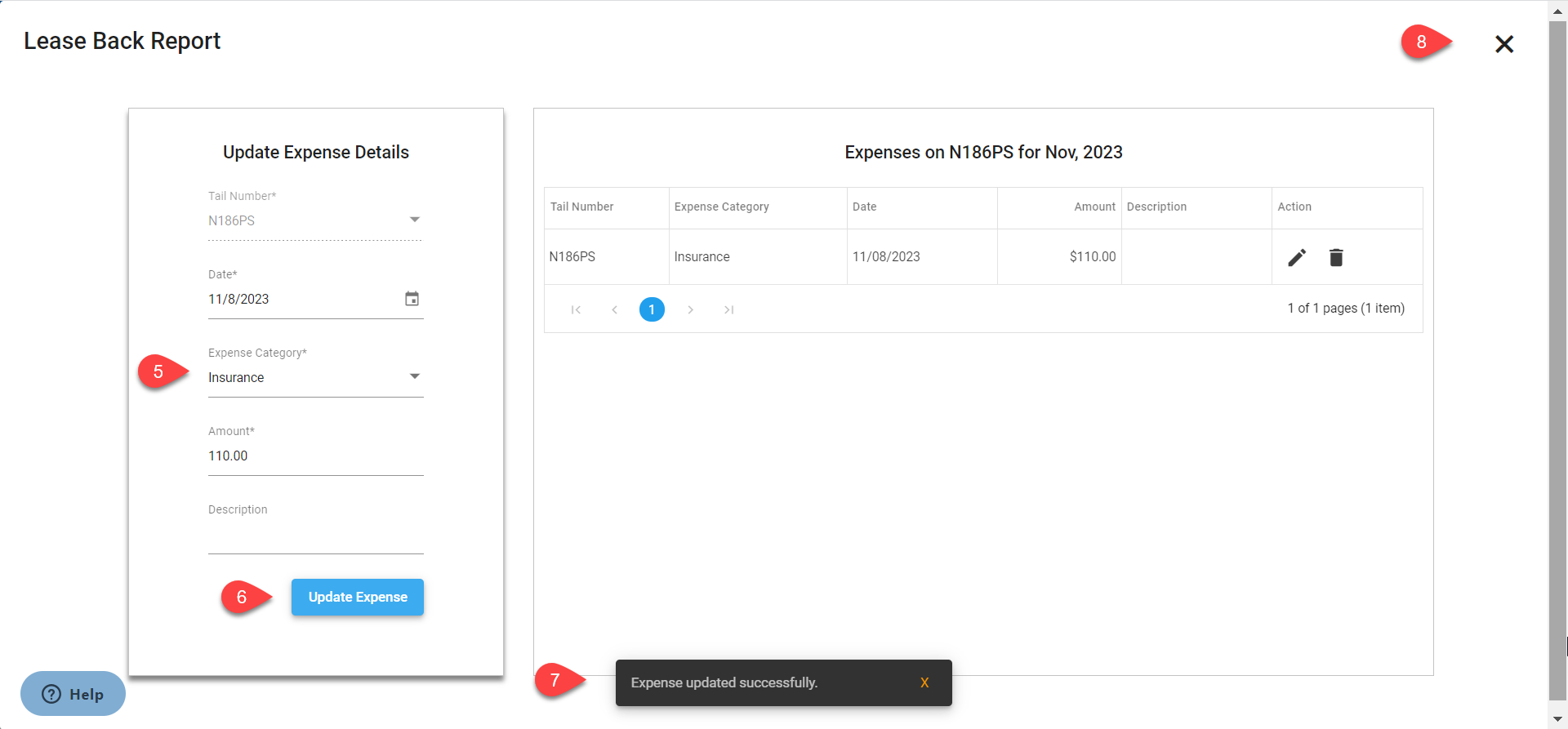1568x729 pixels.
Task: Open the calendar date picker icon
Action: pos(412,299)
